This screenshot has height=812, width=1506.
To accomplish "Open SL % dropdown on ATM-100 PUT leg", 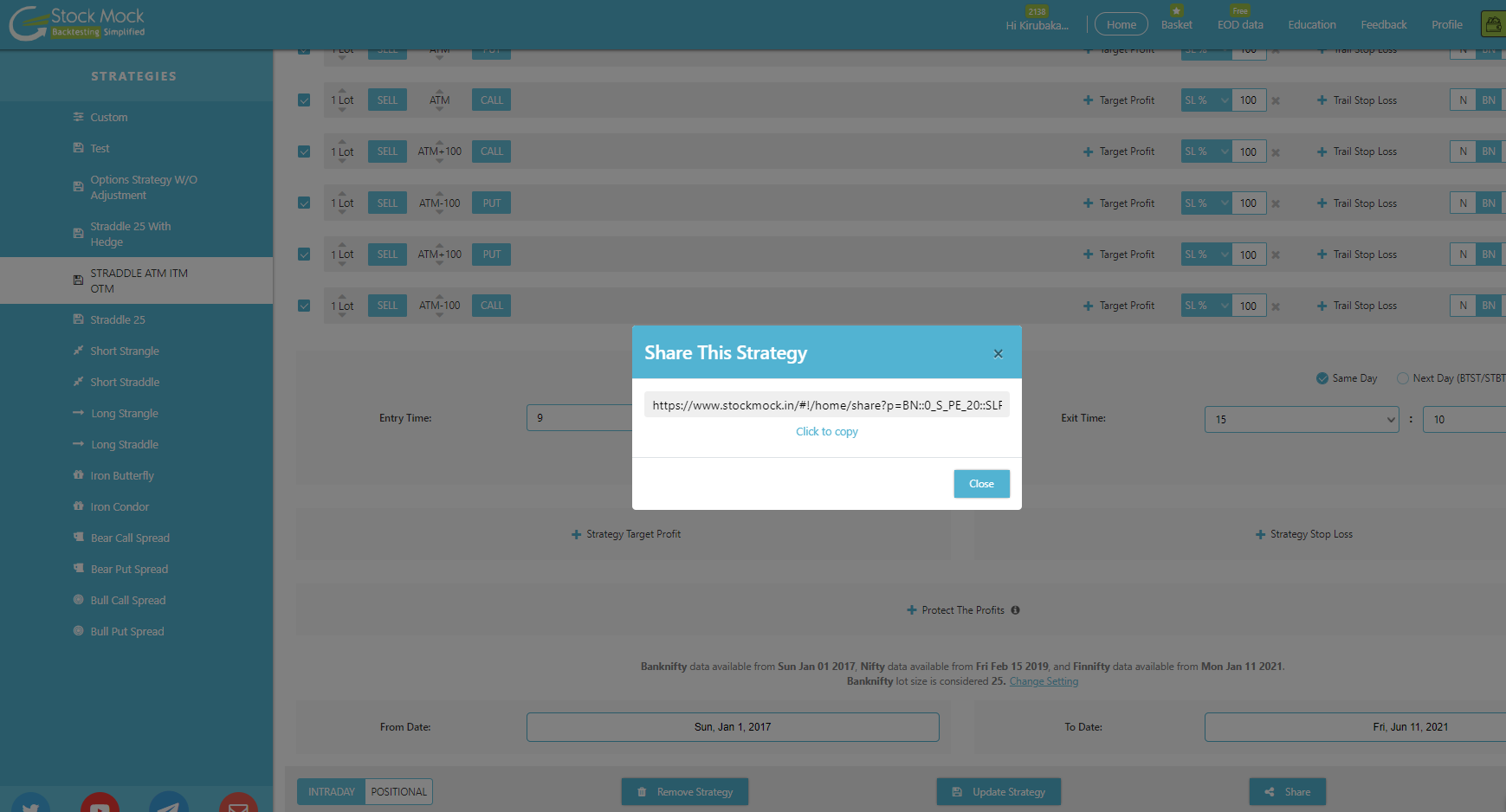I will (x=1206, y=203).
